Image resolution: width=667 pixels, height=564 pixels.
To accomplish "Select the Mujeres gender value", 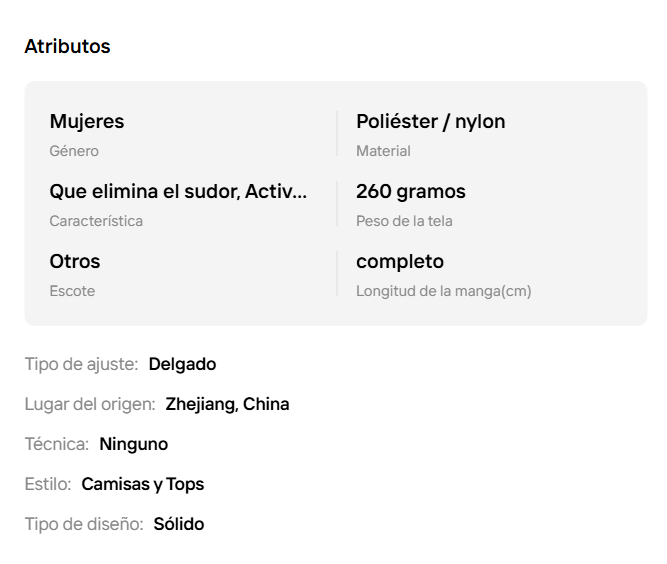I will [87, 121].
